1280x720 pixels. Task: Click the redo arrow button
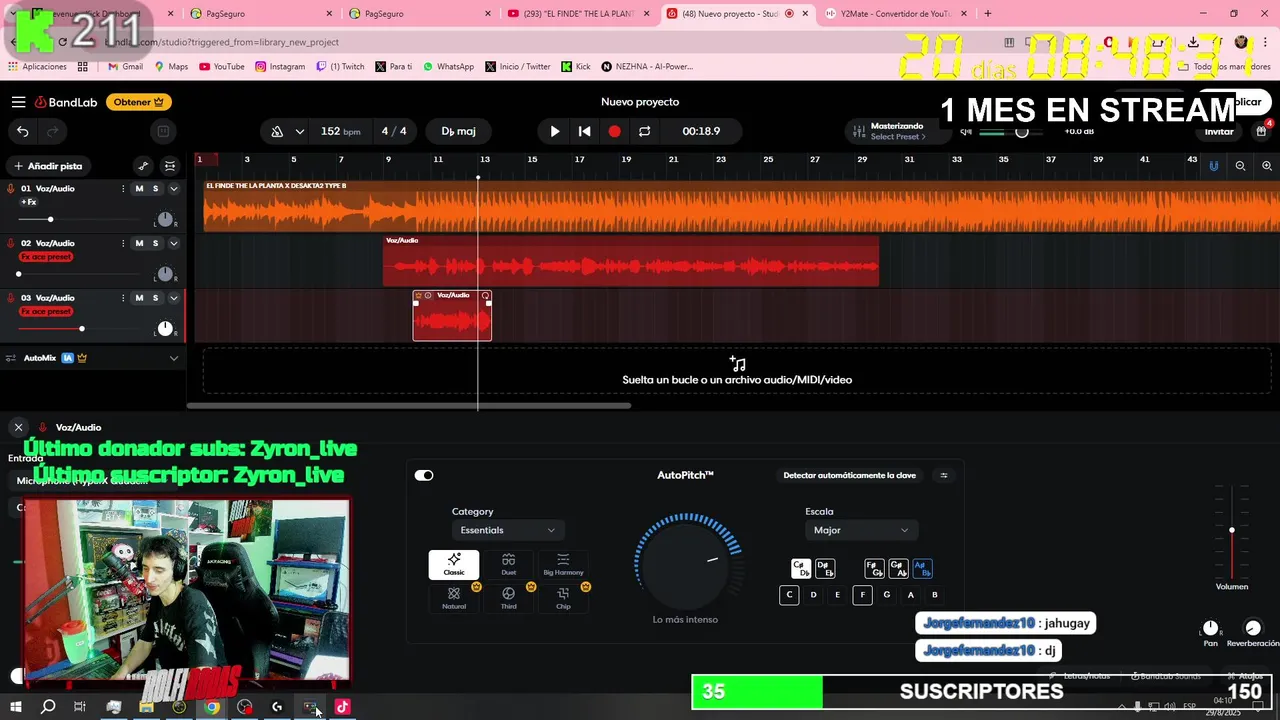[52, 131]
